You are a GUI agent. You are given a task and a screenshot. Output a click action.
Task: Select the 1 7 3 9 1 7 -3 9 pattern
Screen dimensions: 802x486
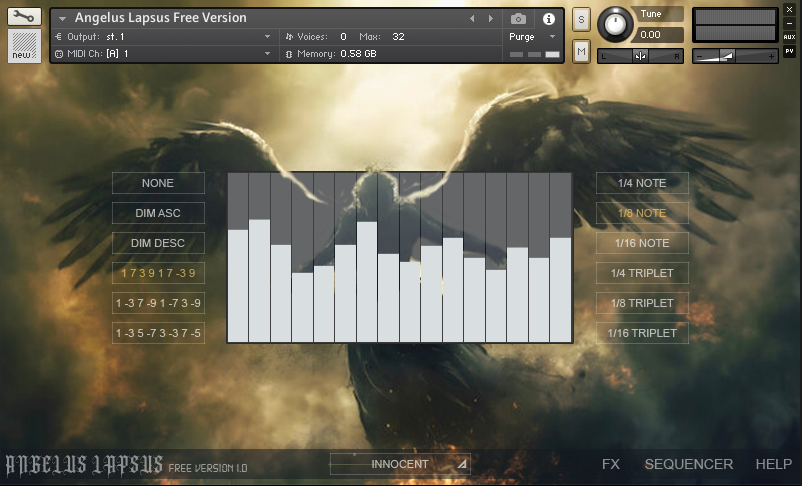coord(158,273)
